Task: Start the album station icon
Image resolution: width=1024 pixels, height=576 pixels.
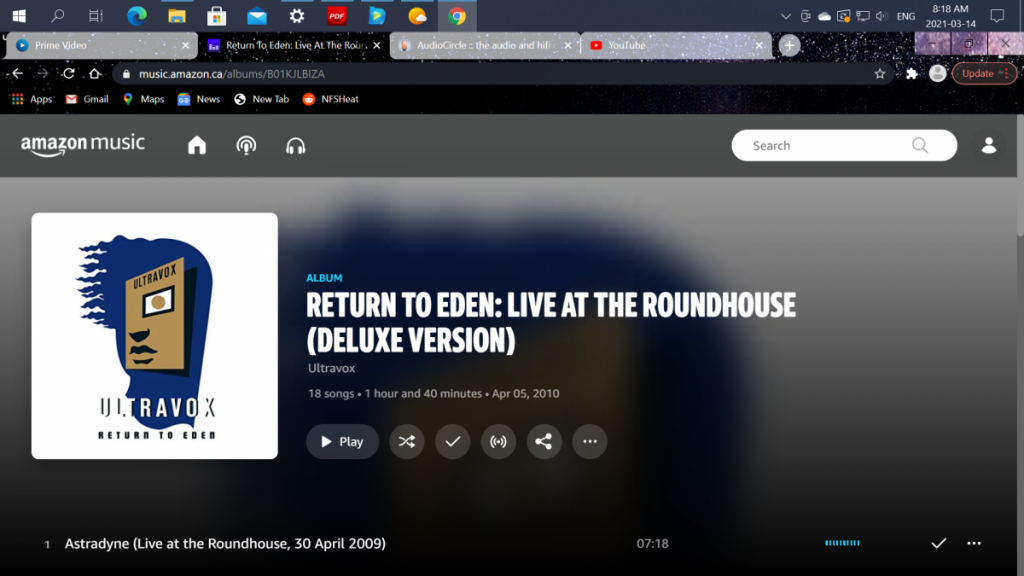Action: (498, 441)
